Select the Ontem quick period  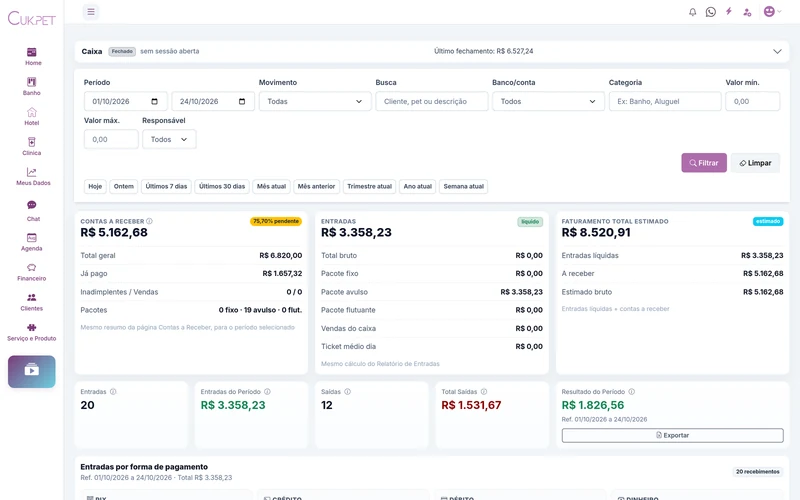click(123, 187)
